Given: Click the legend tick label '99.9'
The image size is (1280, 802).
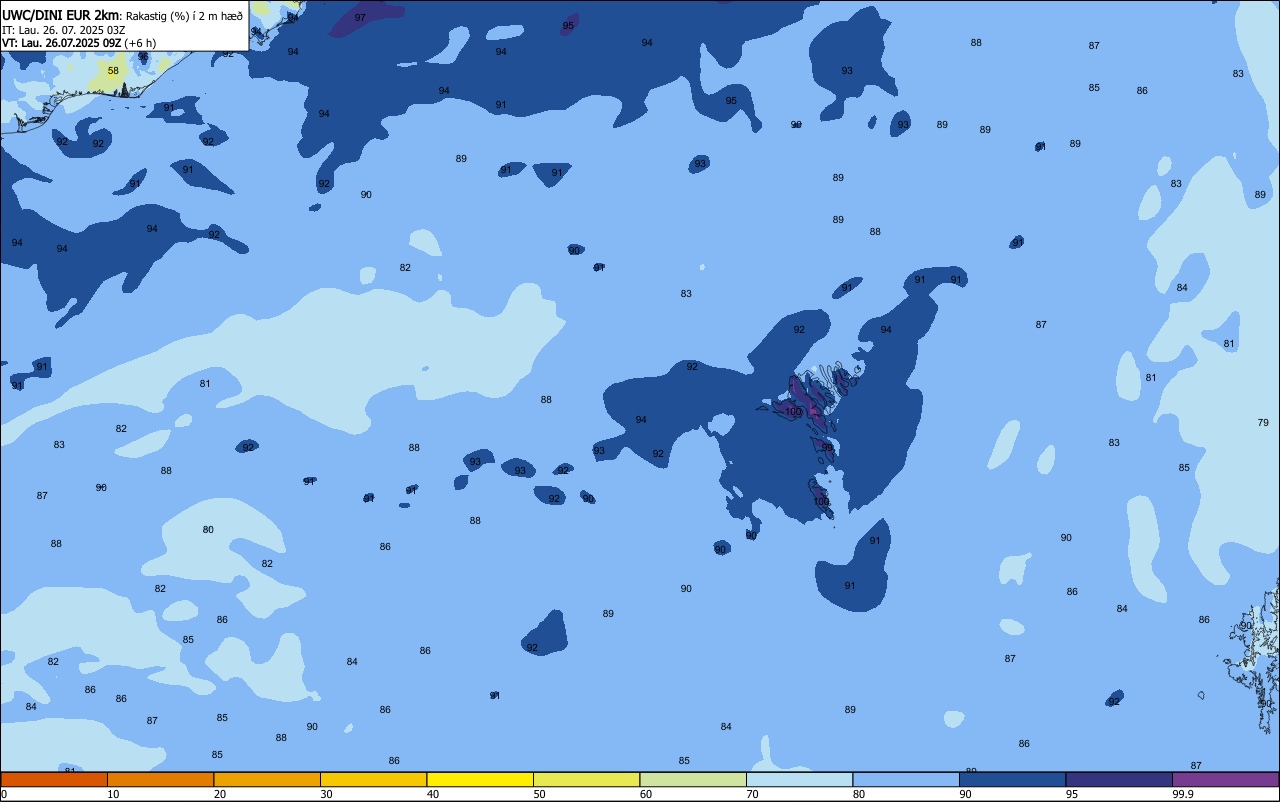Looking at the screenshot, I should pos(1183,794).
